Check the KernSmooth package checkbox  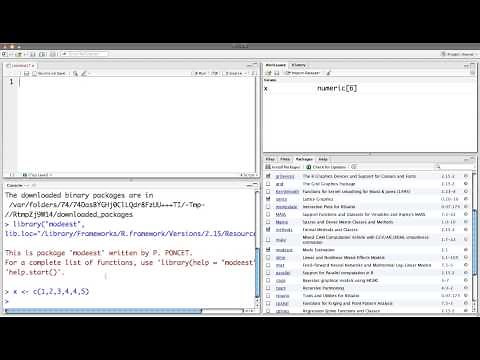coord(268,191)
